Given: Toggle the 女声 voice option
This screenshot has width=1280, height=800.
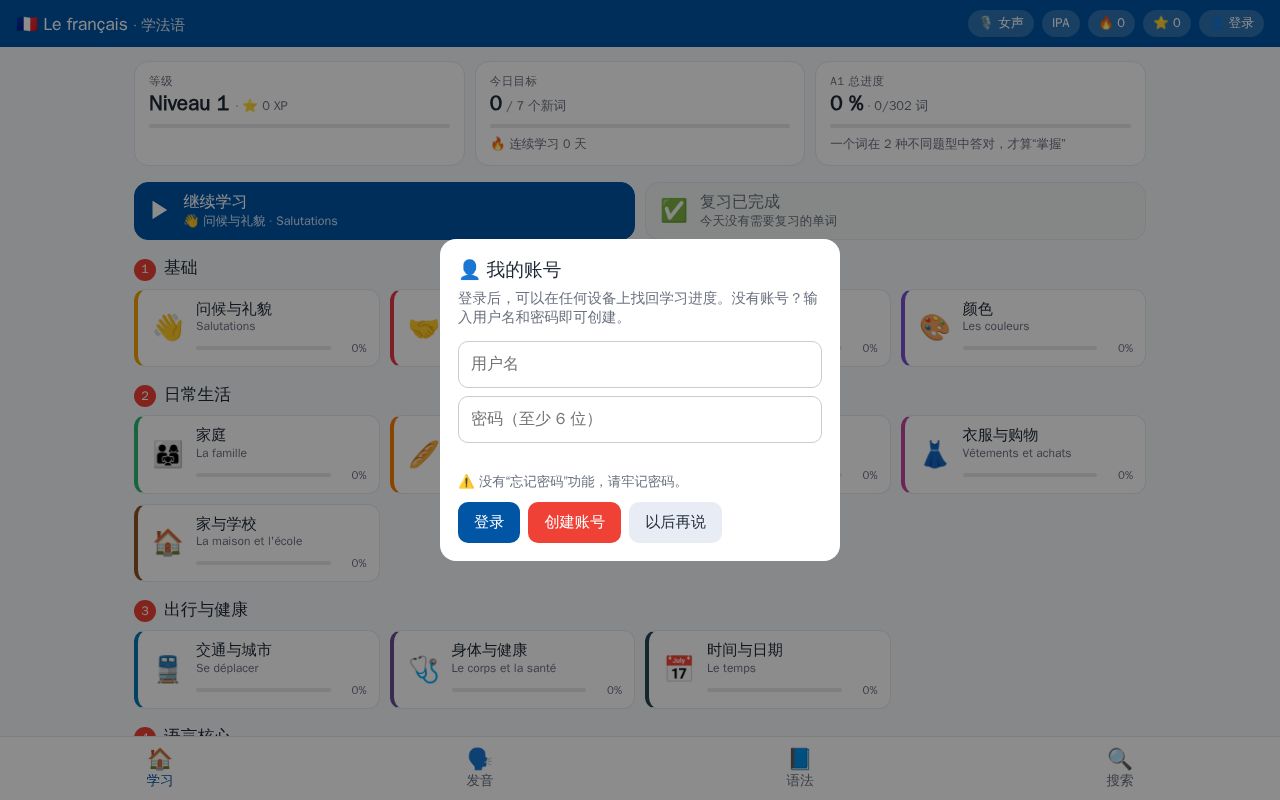Looking at the screenshot, I should [1001, 23].
